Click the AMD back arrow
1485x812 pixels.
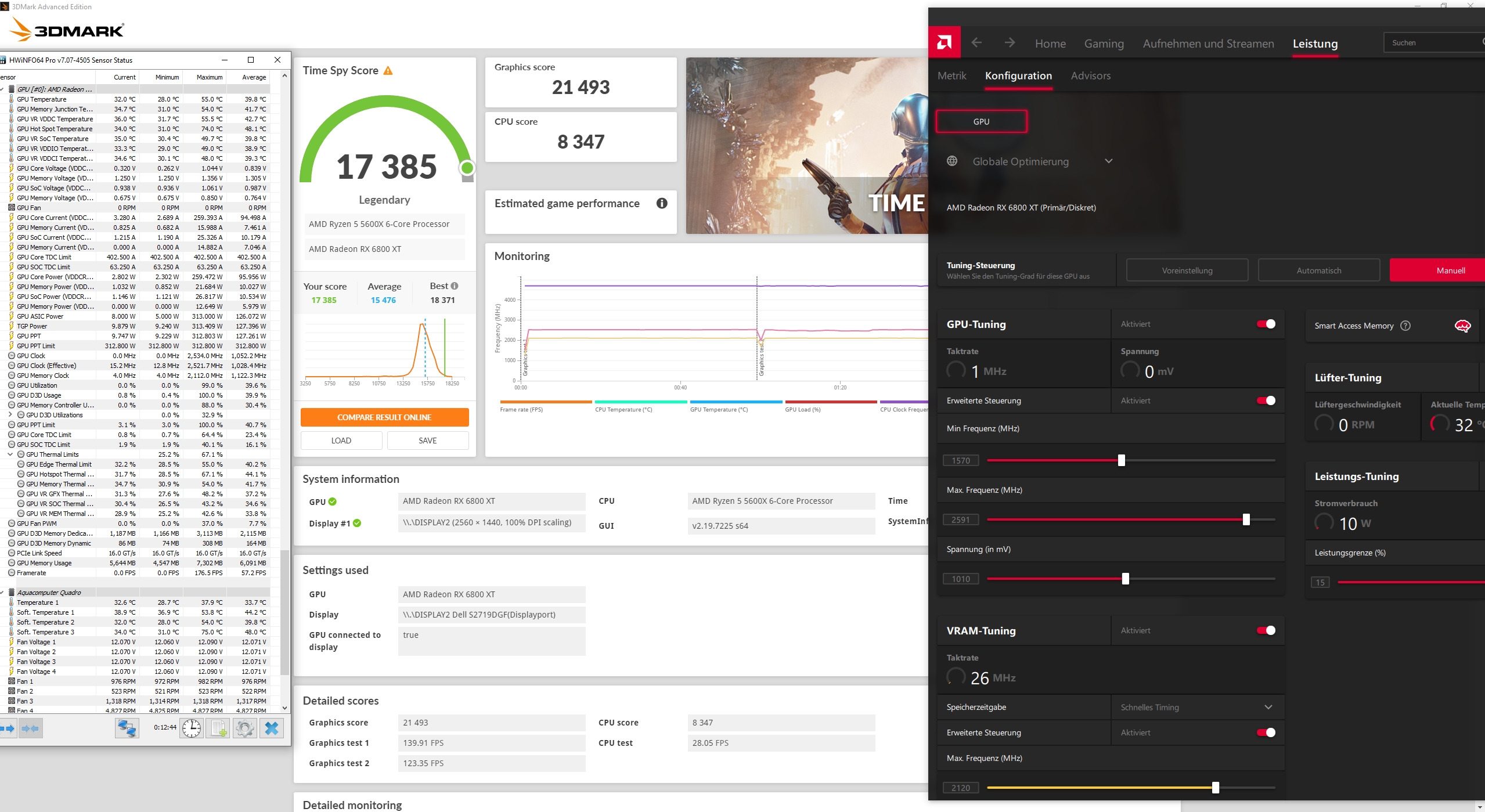(x=976, y=42)
